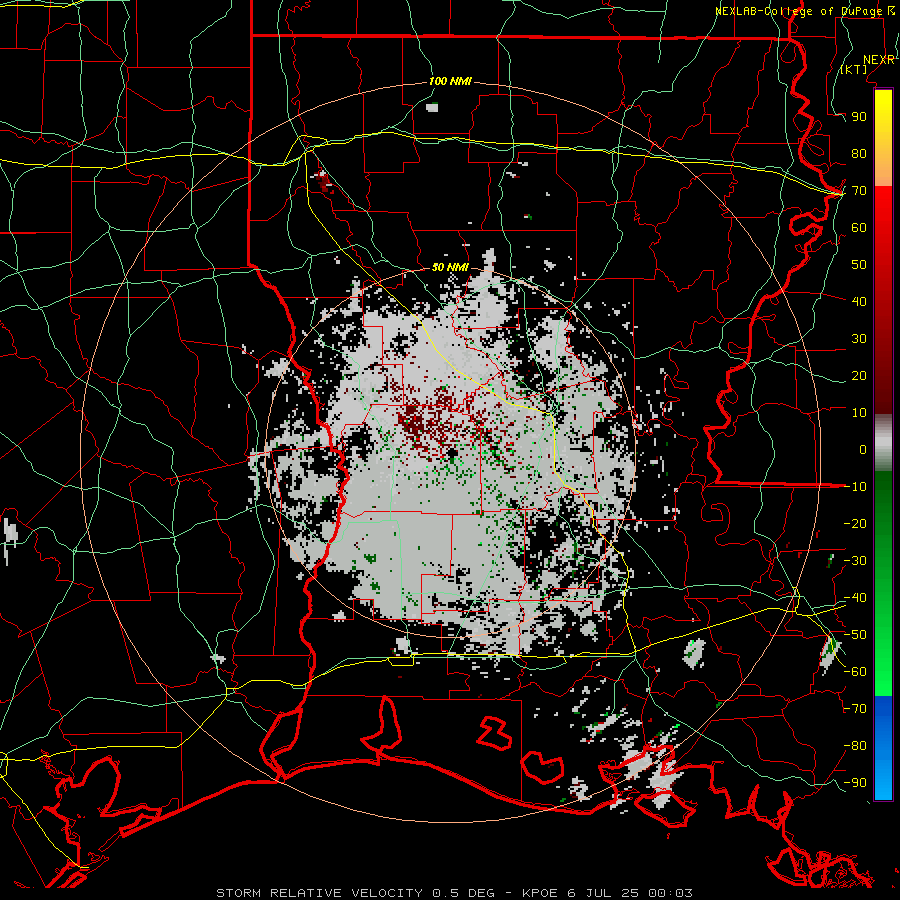Image resolution: width=900 pixels, height=900 pixels.
Task: Click the "00:03" timestamp in the footer
Action: [x=670, y=893]
